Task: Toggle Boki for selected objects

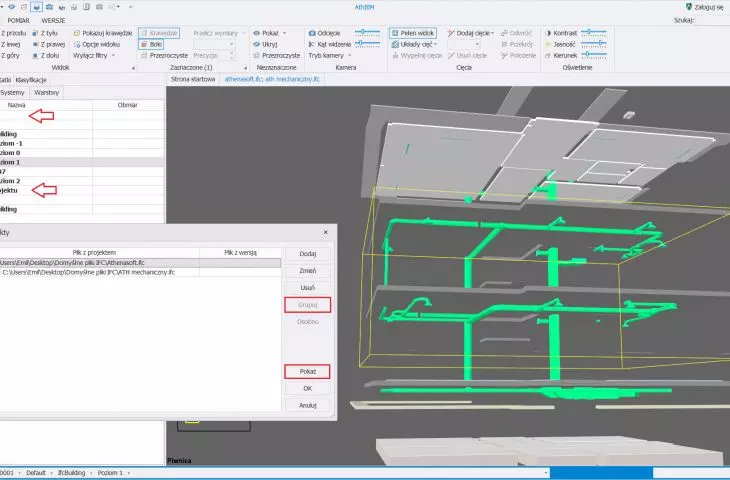Action: 151,44
